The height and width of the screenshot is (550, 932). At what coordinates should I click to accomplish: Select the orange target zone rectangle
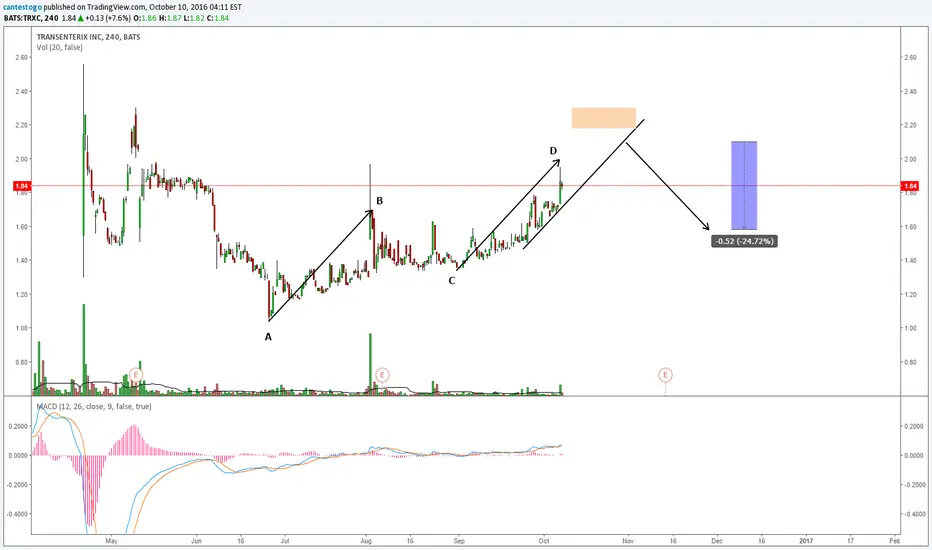coord(604,118)
